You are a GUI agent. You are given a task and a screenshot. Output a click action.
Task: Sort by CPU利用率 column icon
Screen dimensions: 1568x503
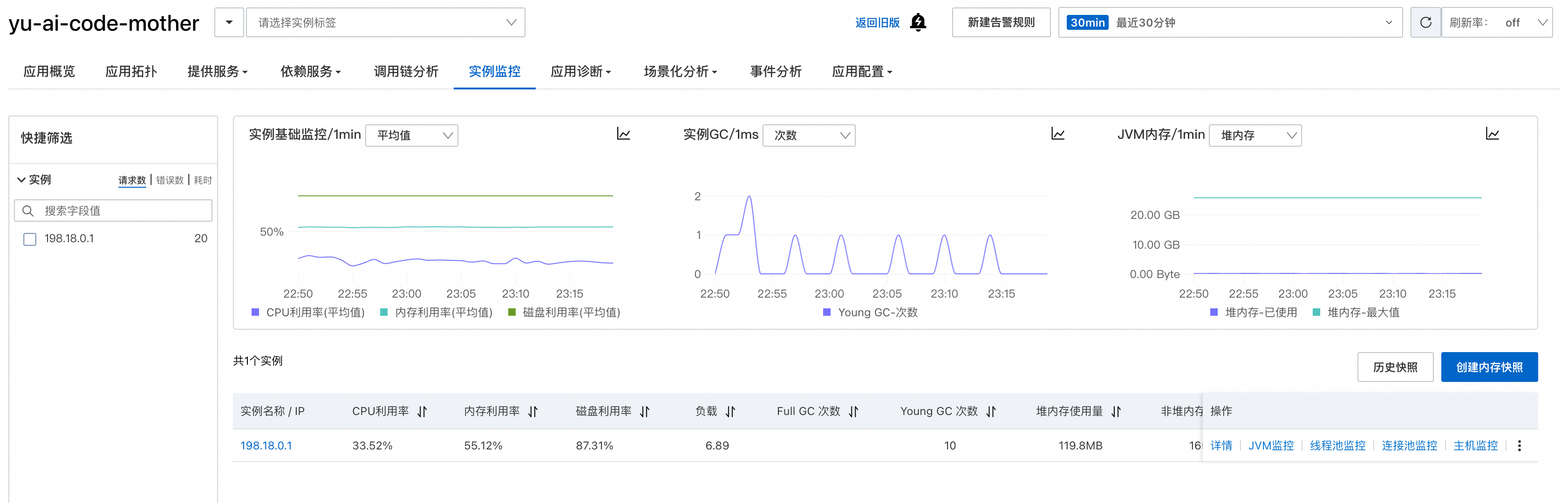[x=423, y=412]
